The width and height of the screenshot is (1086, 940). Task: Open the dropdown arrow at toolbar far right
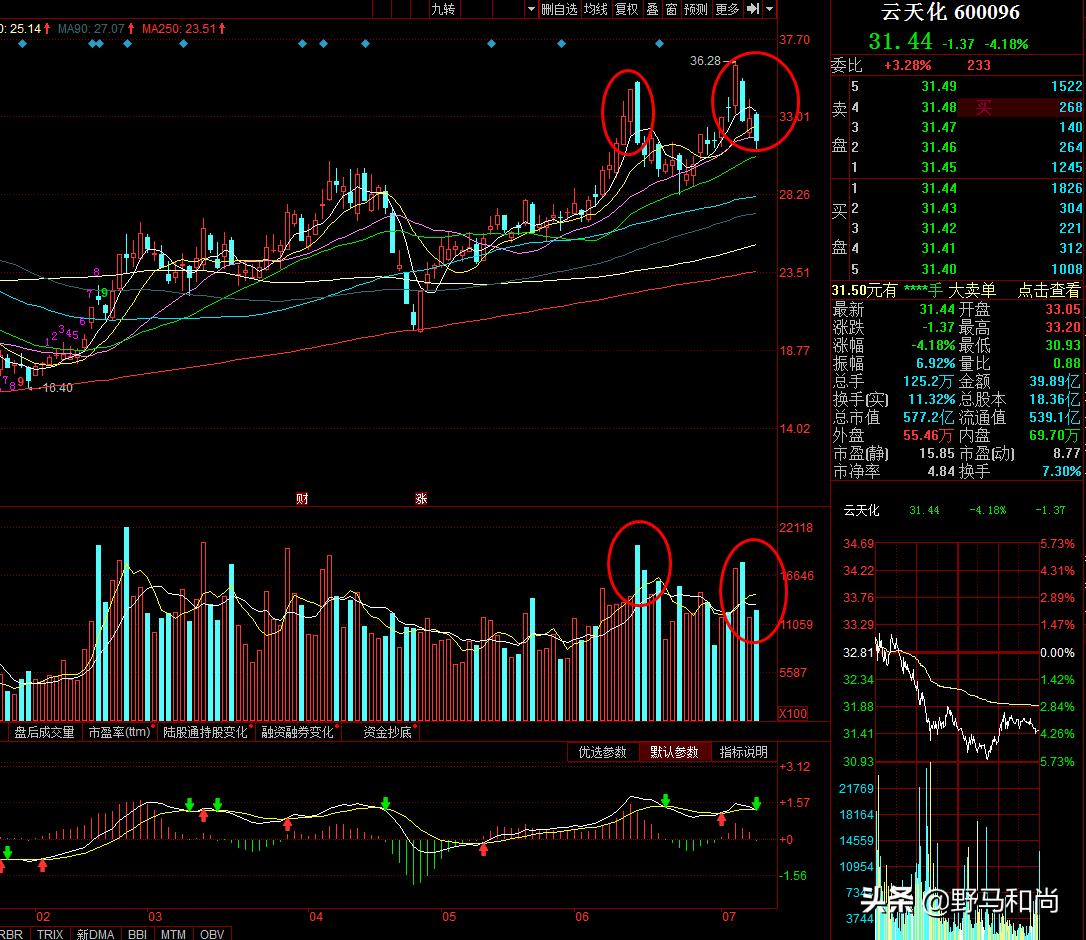(x=769, y=9)
